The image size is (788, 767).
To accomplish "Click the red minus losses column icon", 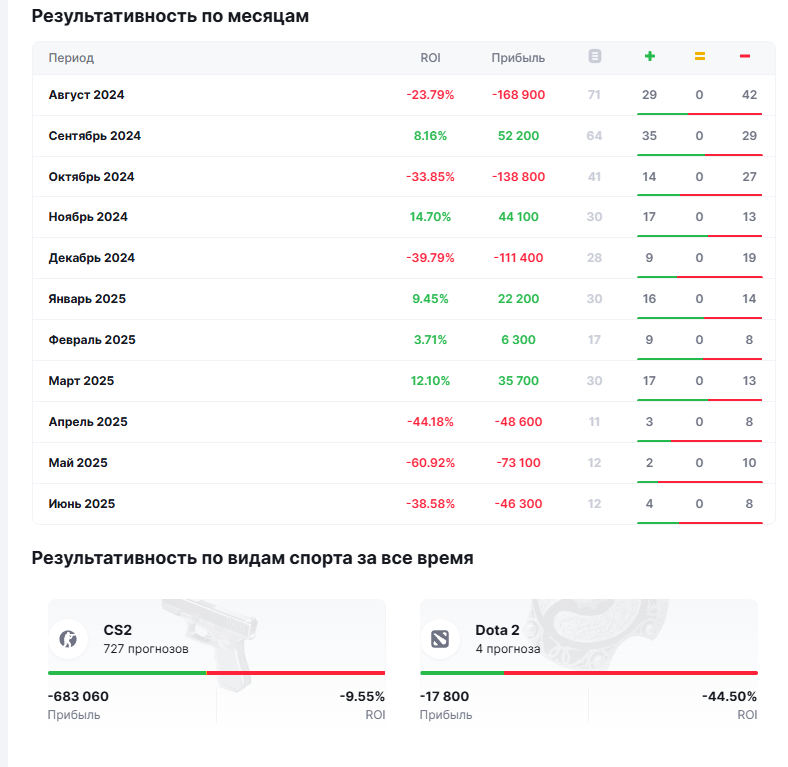I will point(745,57).
